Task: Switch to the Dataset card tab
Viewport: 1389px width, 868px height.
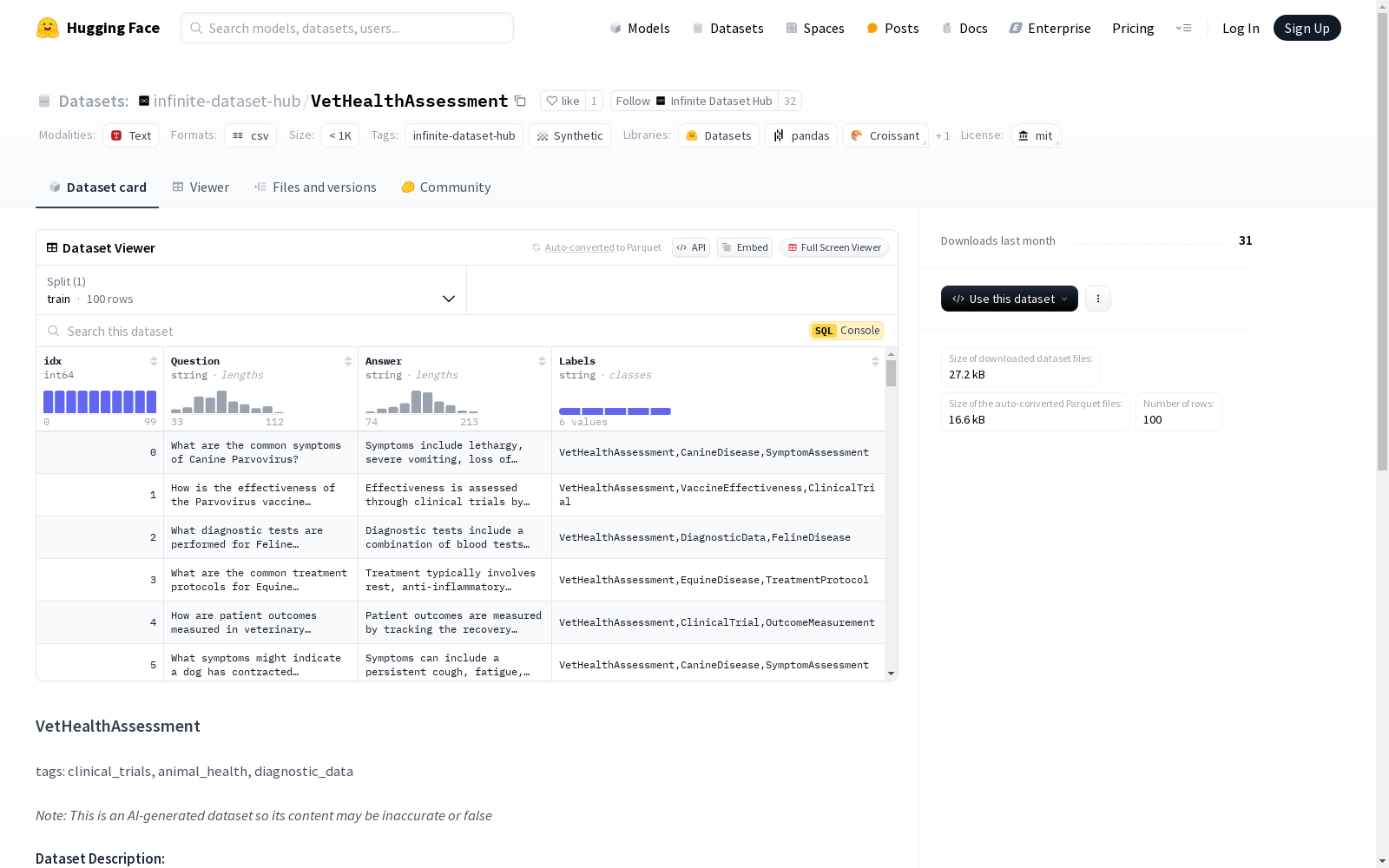Action: pos(97,187)
